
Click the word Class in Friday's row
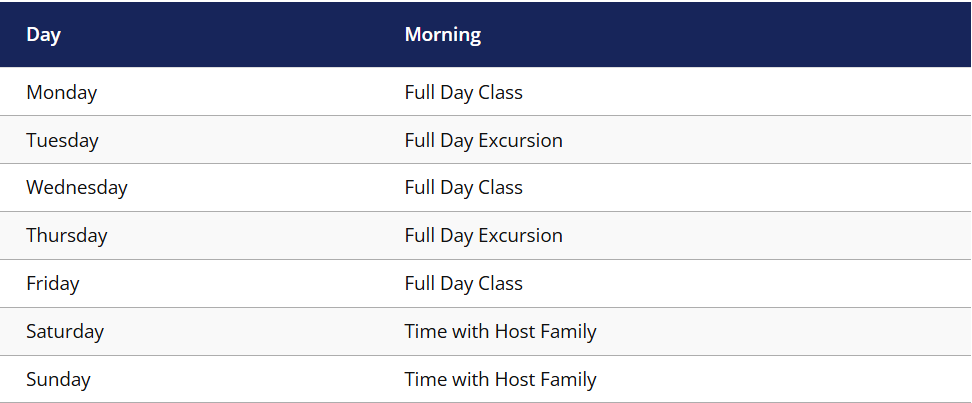500,284
